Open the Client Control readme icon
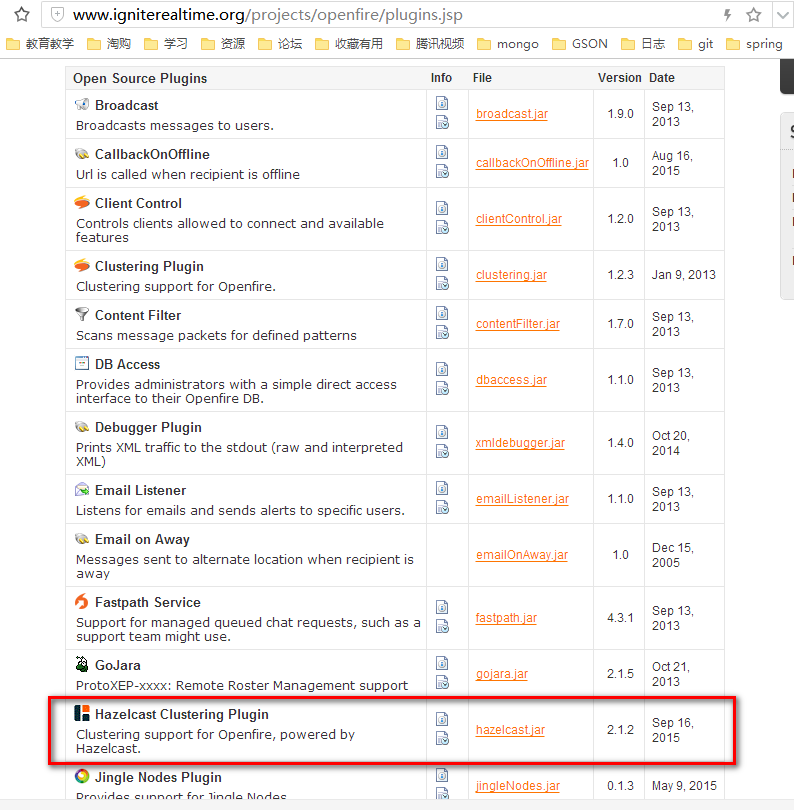Viewport: 794px width, 810px height. pos(442,208)
